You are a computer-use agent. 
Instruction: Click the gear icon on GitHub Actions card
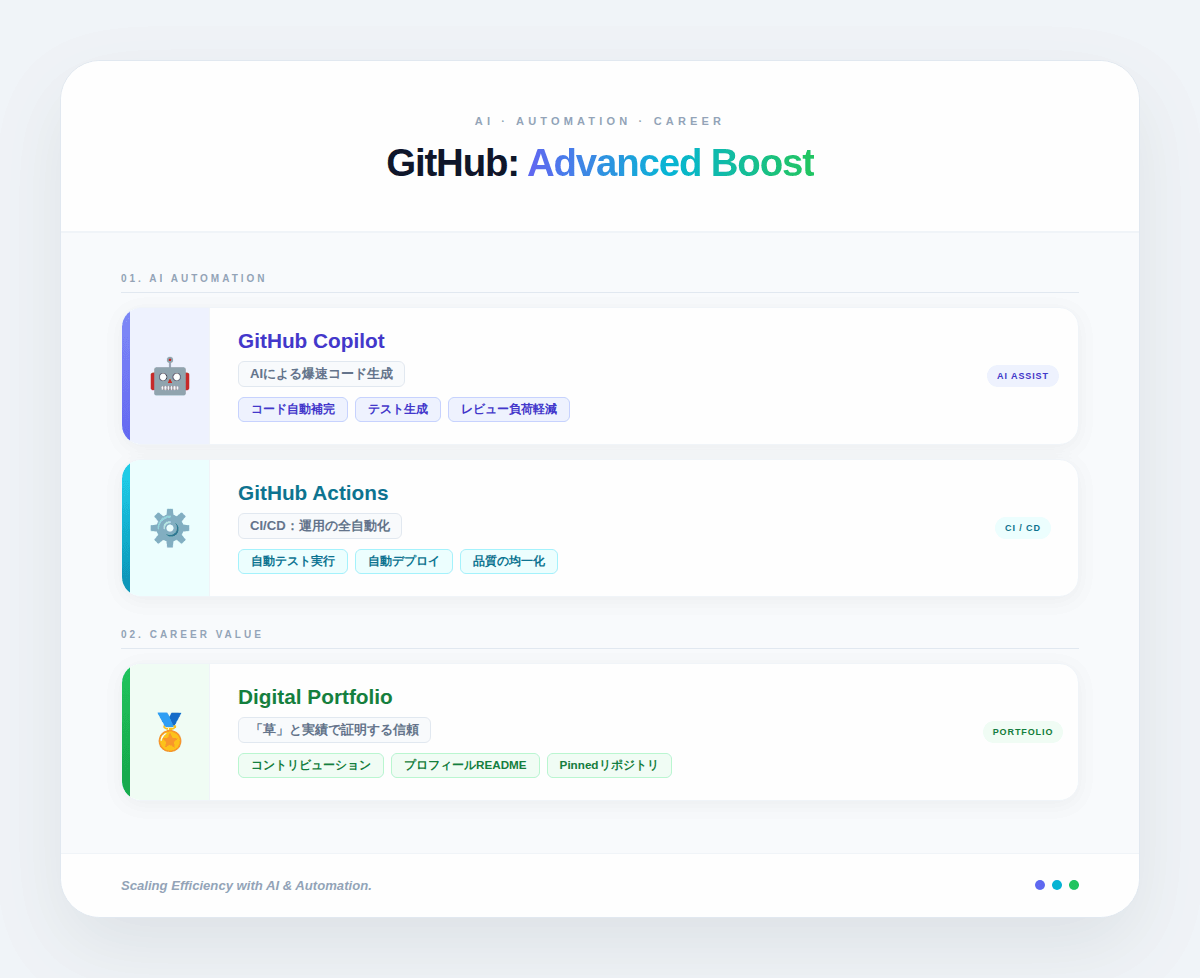[x=170, y=528]
